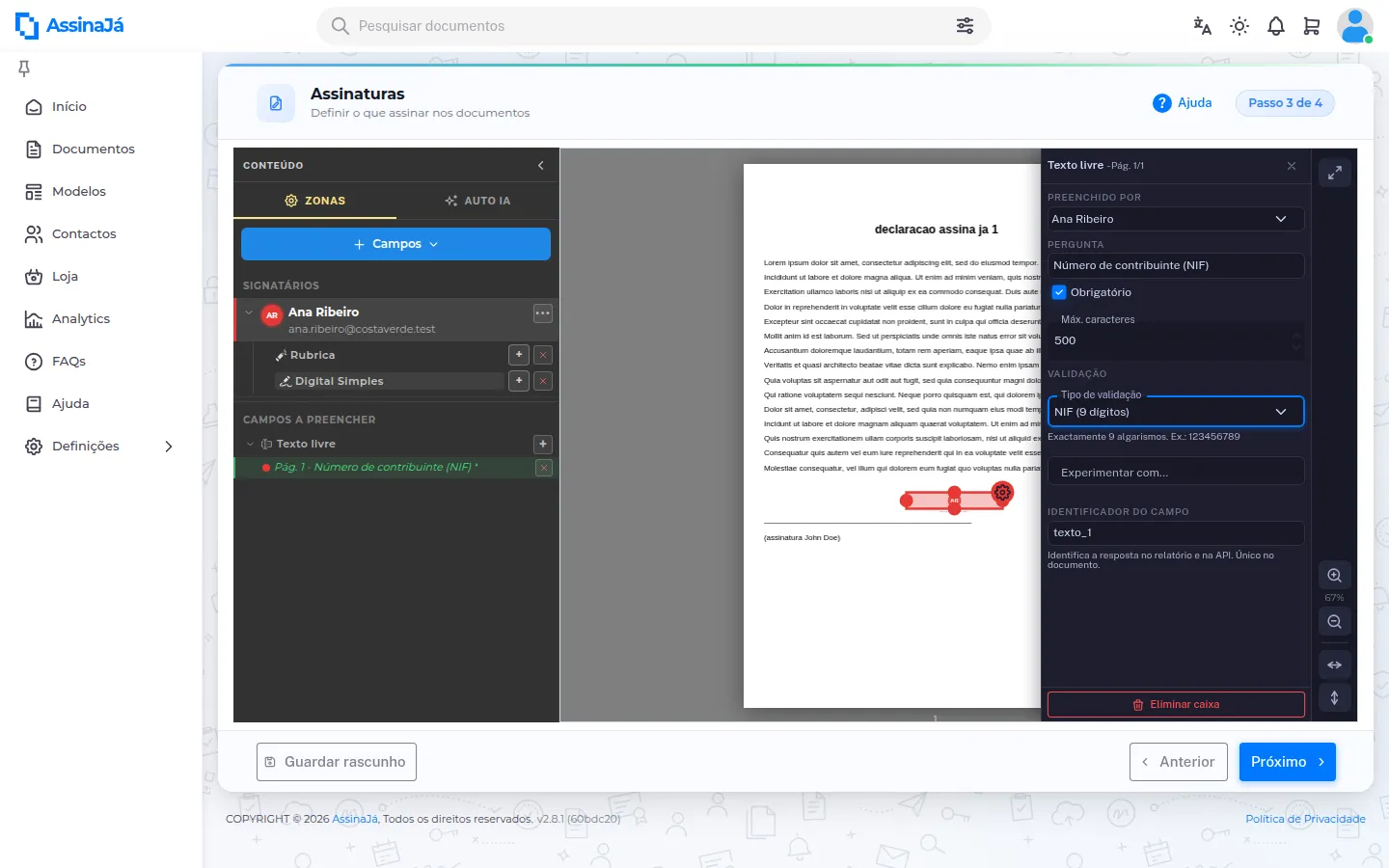This screenshot has height=868, width=1389.
Task: Delete the Número de contribuinte field row
Action: [x=544, y=468]
